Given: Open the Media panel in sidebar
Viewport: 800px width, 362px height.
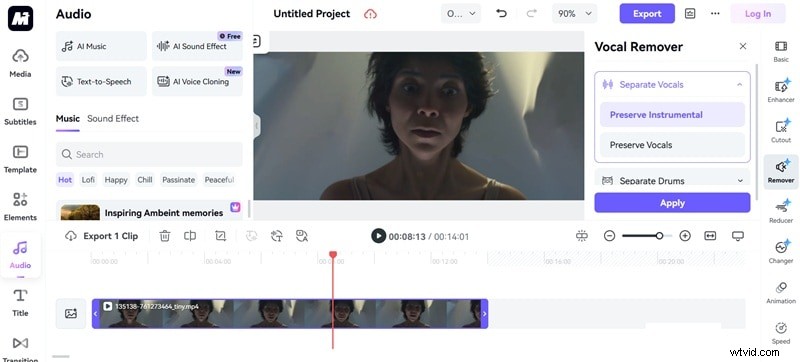Looking at the screenshot, I should [20, 63].
